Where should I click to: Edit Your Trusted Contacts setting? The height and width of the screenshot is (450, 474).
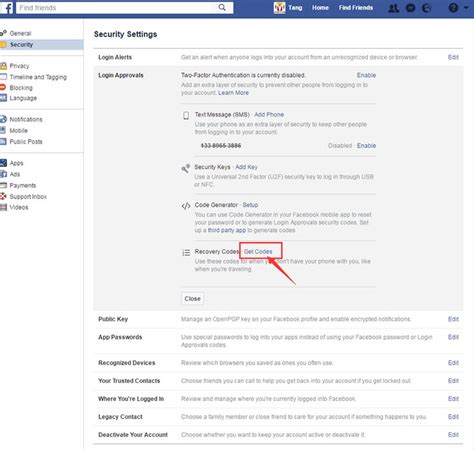[x=453, y=381]
